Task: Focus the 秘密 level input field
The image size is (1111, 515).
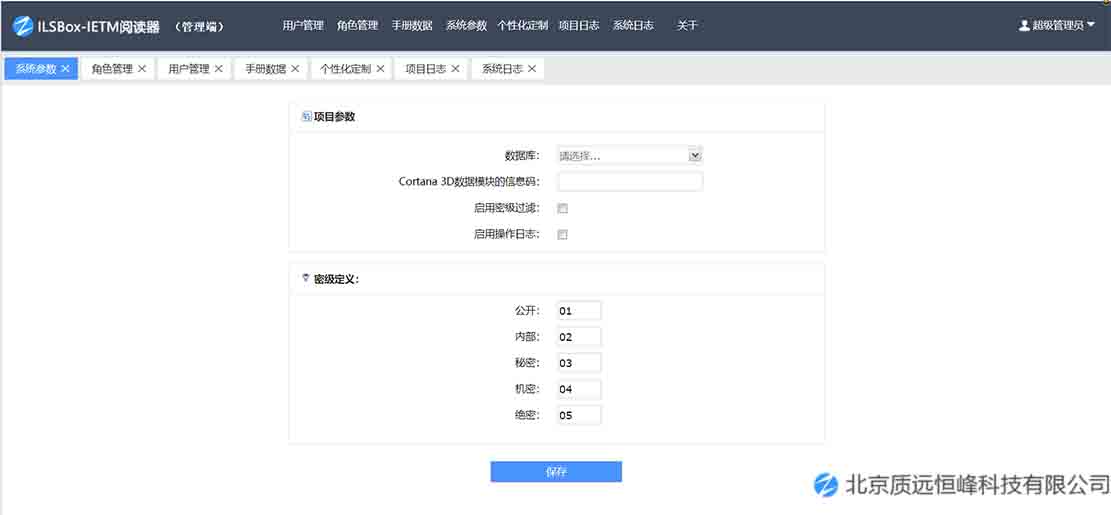Action: click(x=579, y=363)
